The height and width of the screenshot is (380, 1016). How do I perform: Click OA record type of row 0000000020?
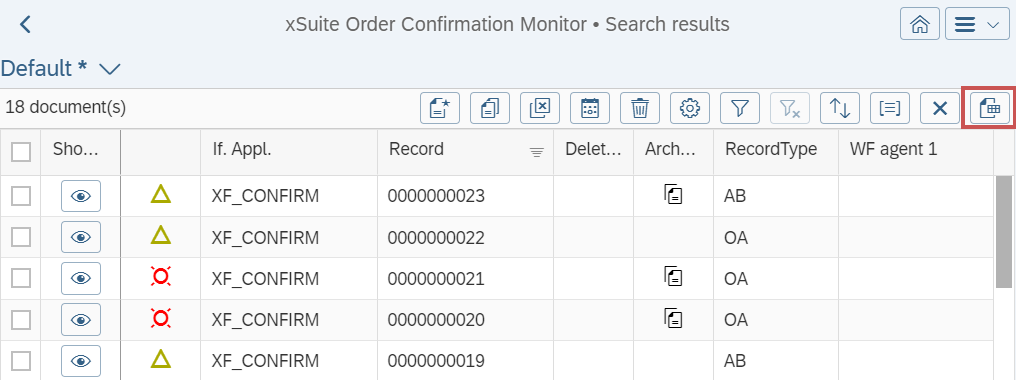(736, 320)
